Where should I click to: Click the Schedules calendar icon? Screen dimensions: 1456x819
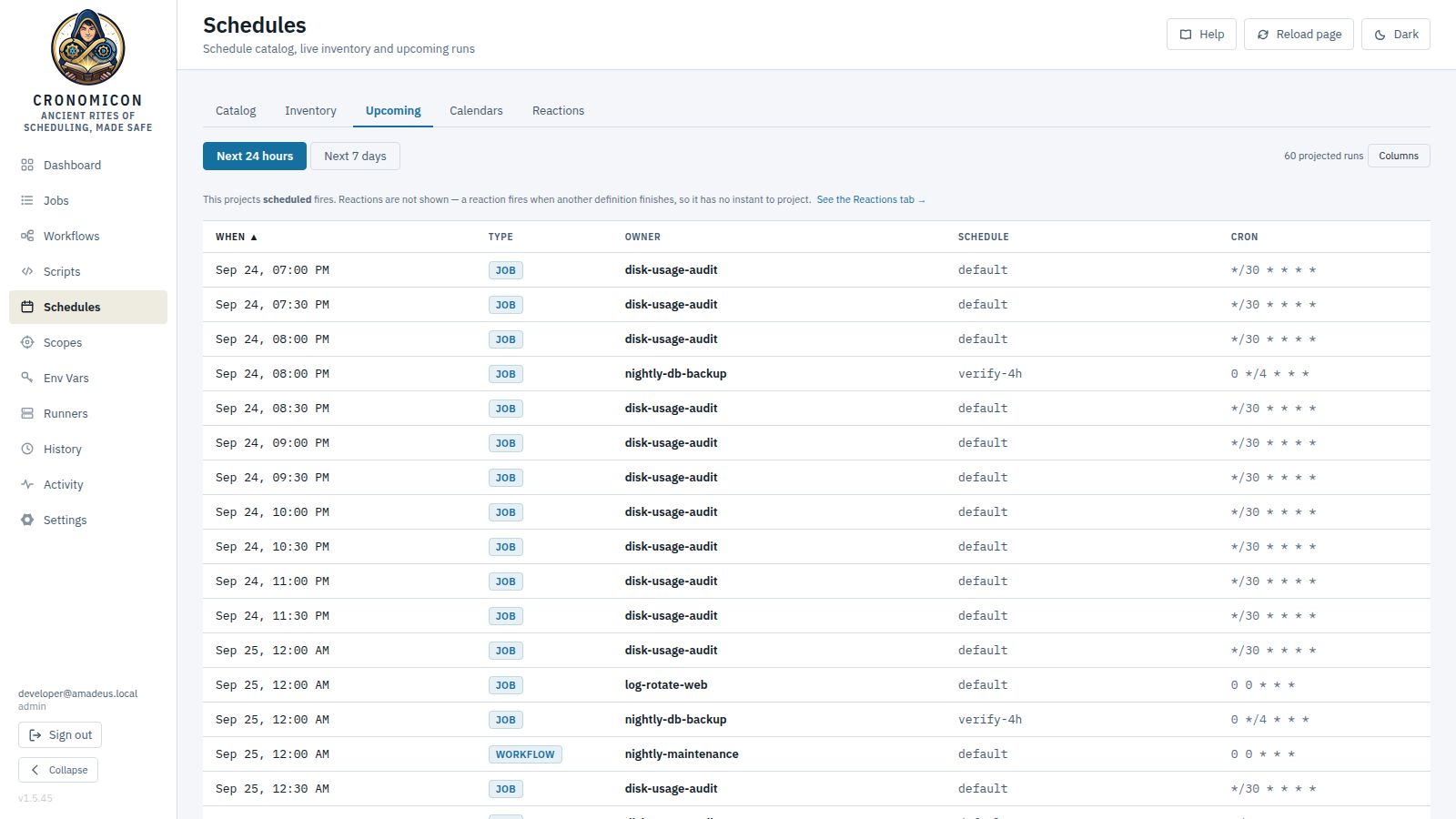[27, 307]
